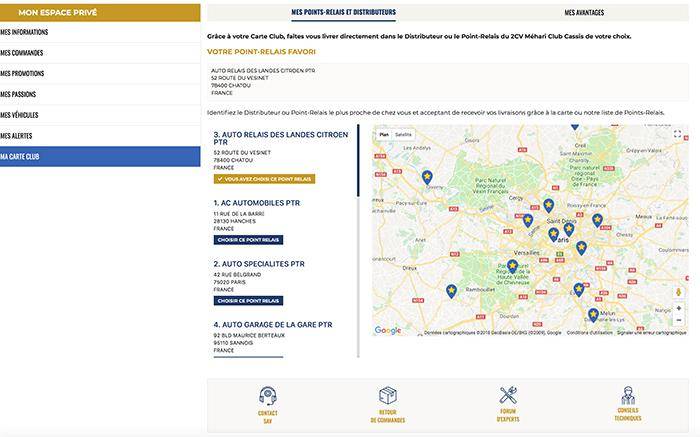Zoom out the map with minus button
700x437 pixels.
tap(679, 320)
